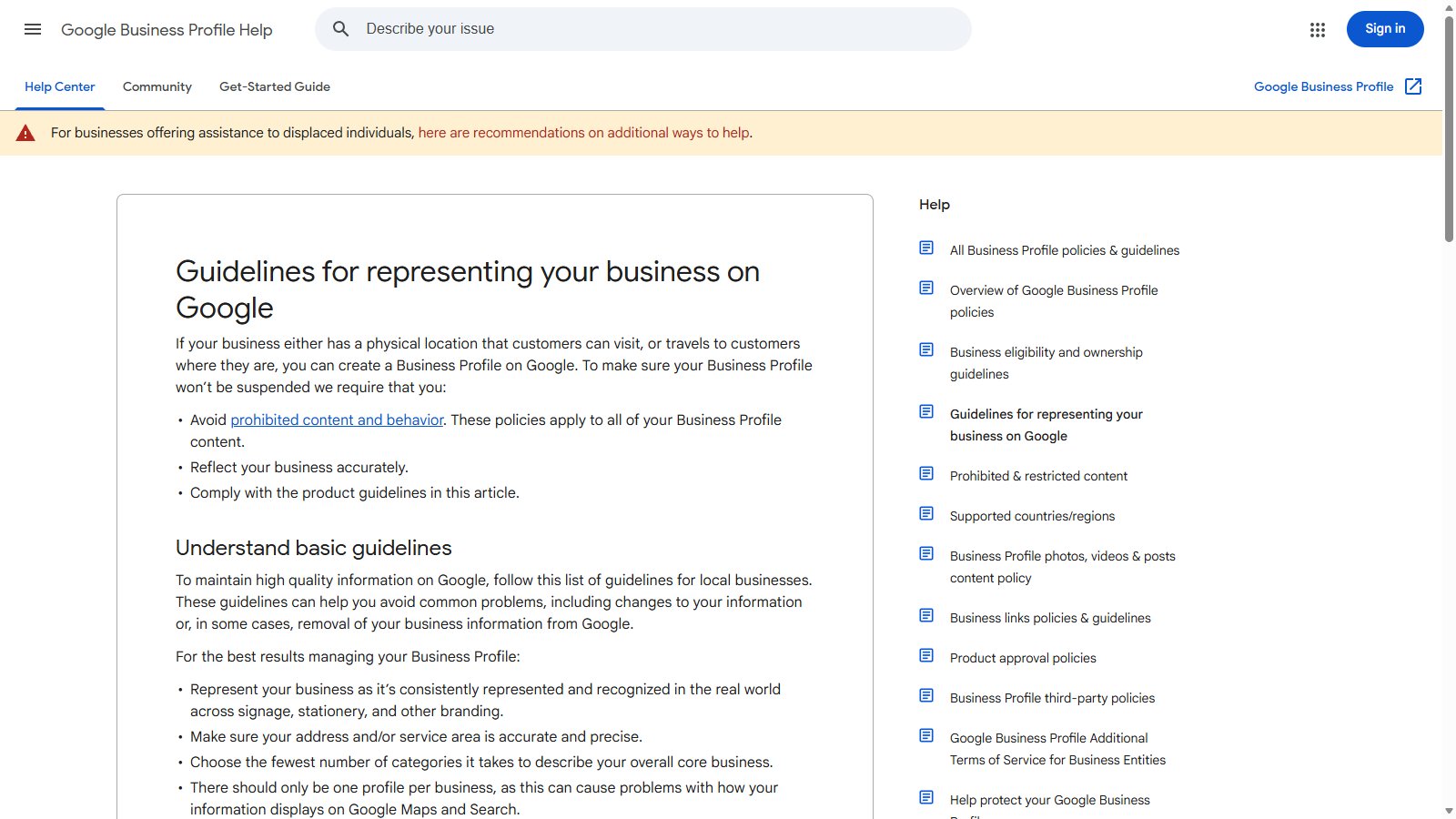Open Business links policies & guidelines
Screen dimensions: 1456x819
[1050, 618]
